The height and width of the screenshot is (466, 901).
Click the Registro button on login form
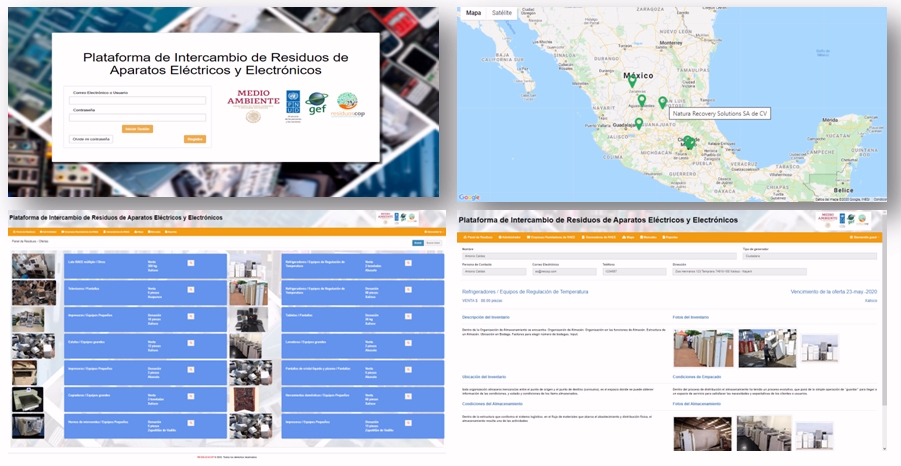point(194,139)
